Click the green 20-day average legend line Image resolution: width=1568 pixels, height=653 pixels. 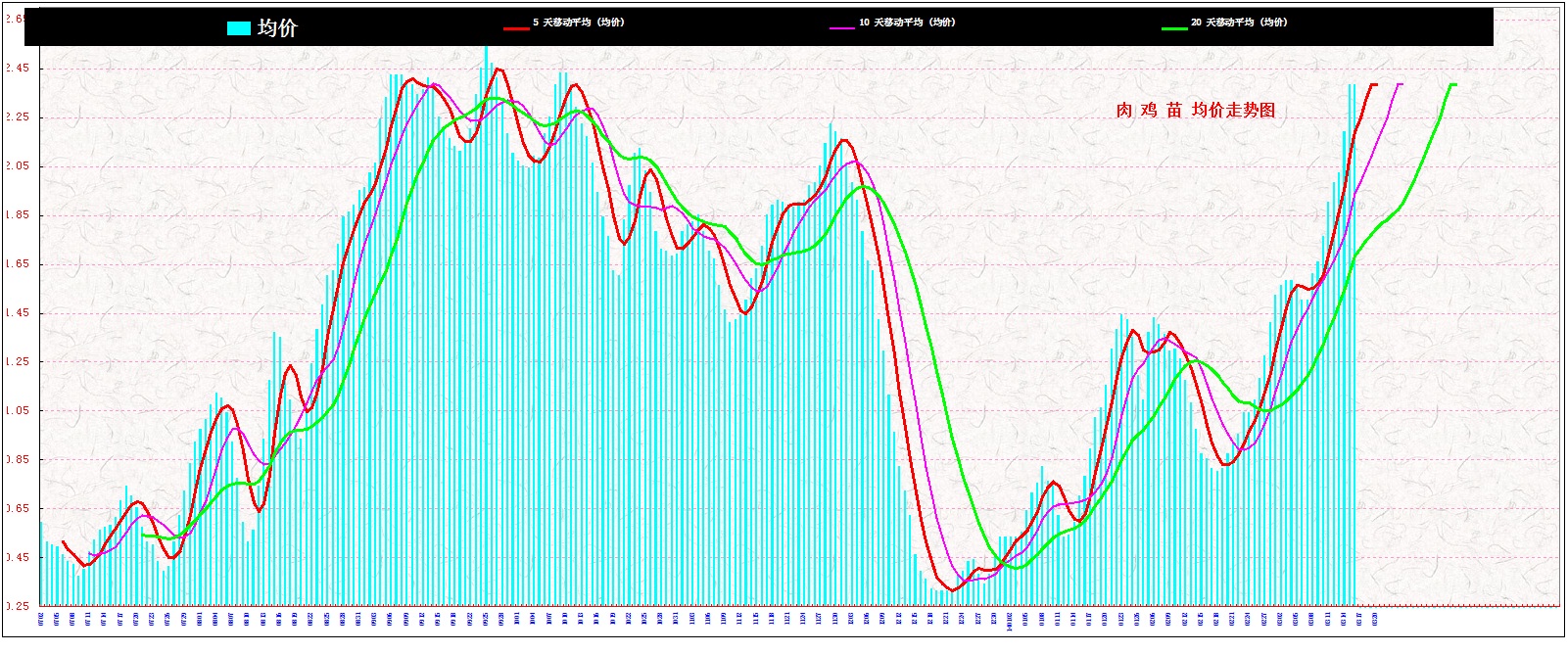(x=1174, y=28)
